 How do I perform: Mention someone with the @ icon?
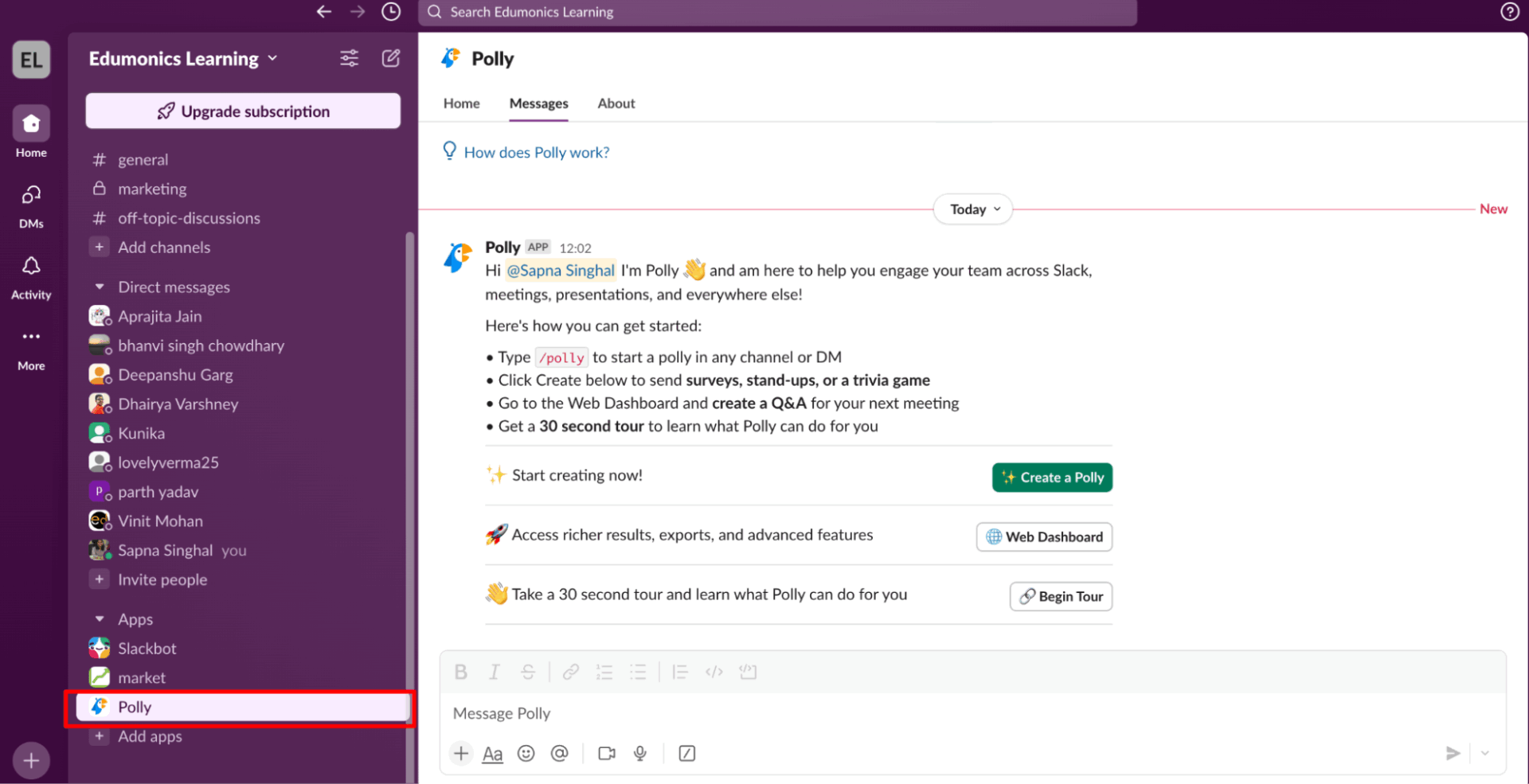click(x=560, y=753)
